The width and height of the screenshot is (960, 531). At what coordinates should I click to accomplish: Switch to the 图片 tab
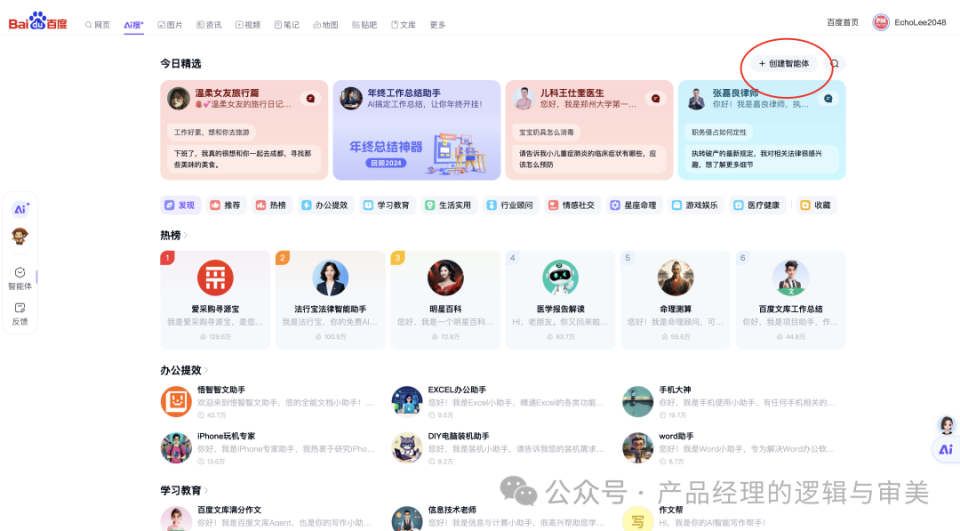click(170, 25)
